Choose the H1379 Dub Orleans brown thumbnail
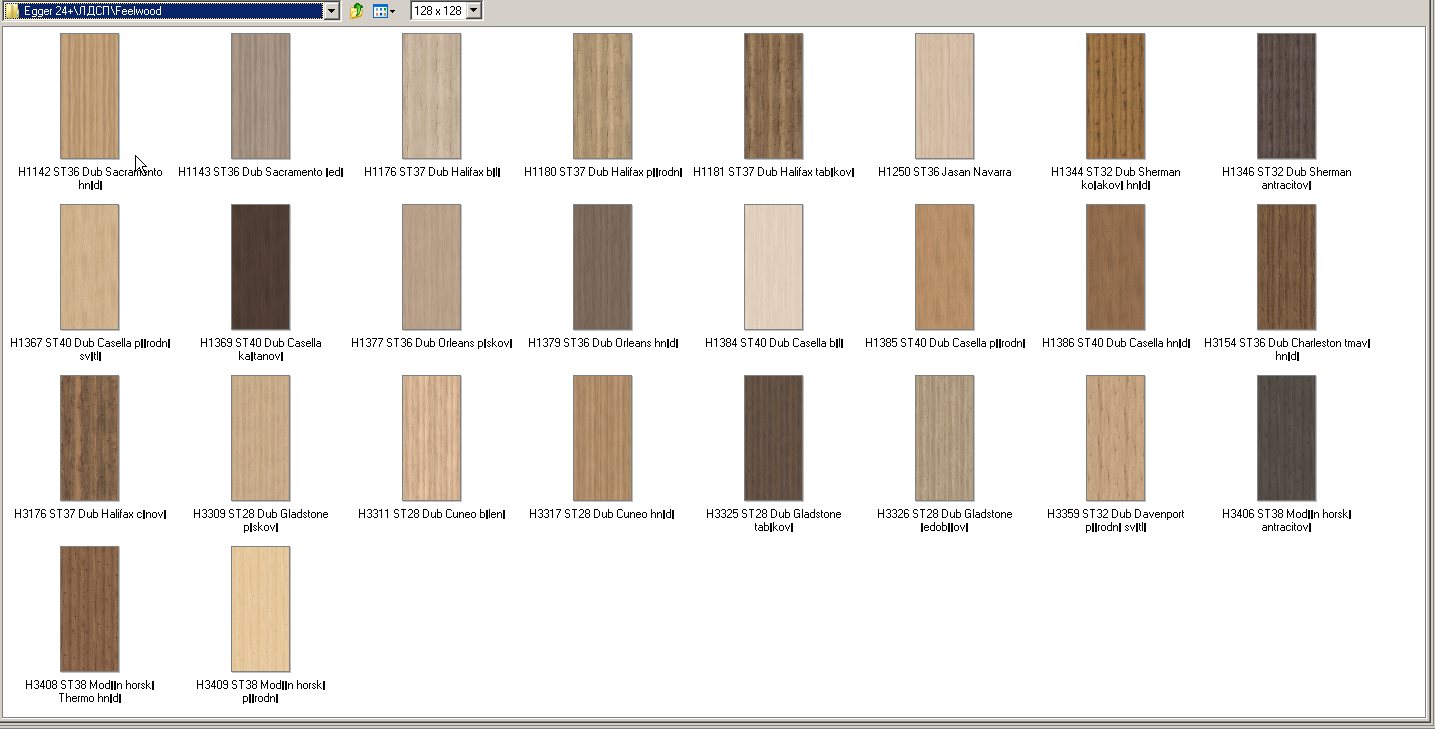The width and height of the screenshot is (1435, 729). tap(603, 267)
